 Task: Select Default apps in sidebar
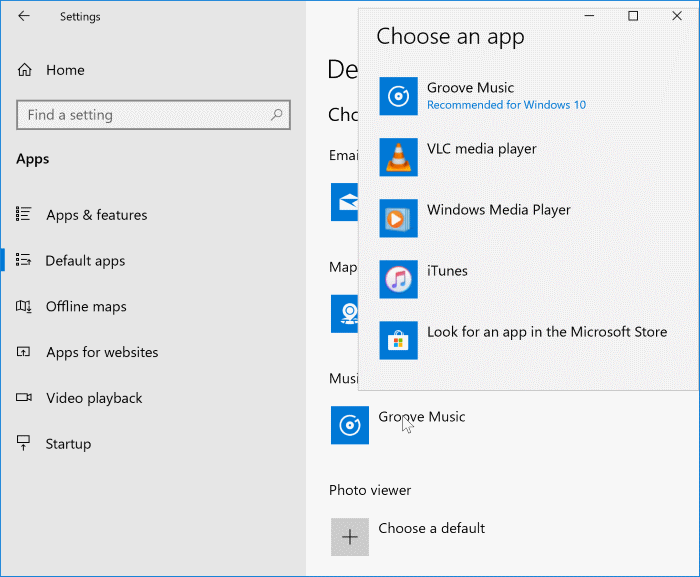click(85, 261)
